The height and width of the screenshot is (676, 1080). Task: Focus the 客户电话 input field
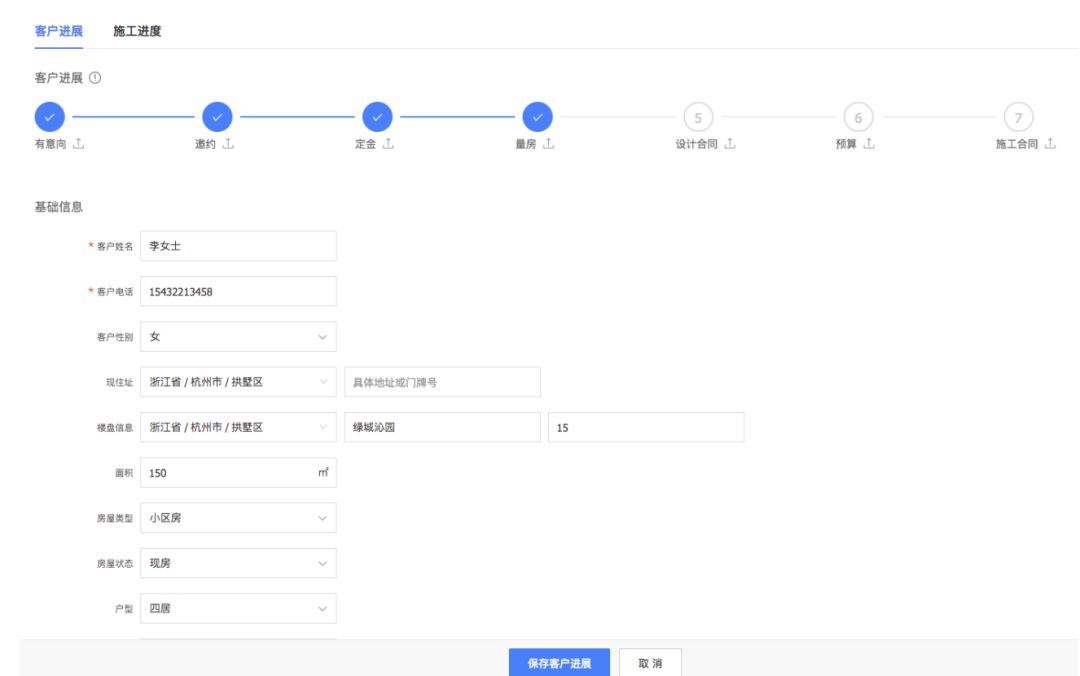pyautogui.click(x=238, y=291)
